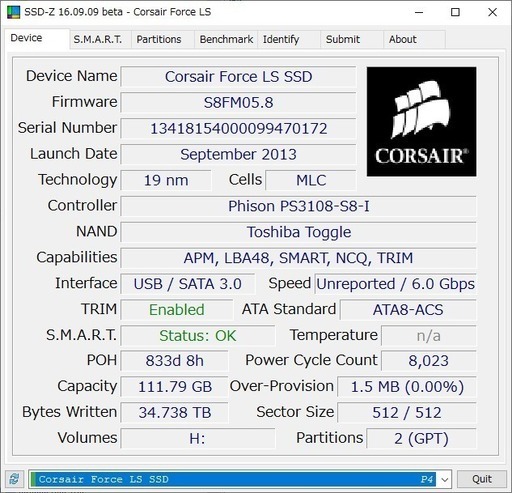Click sector size 512 / 512
Viewport: 512px width, 493px height.
(x=407, y=412)
